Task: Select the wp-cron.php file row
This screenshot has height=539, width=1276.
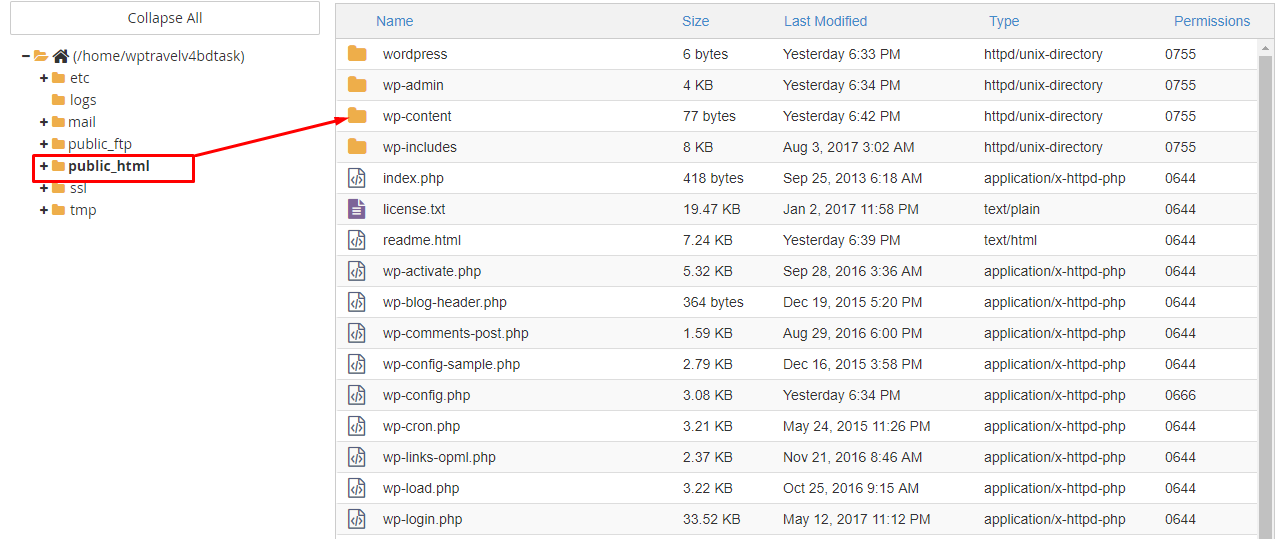Action: point(797,426)
